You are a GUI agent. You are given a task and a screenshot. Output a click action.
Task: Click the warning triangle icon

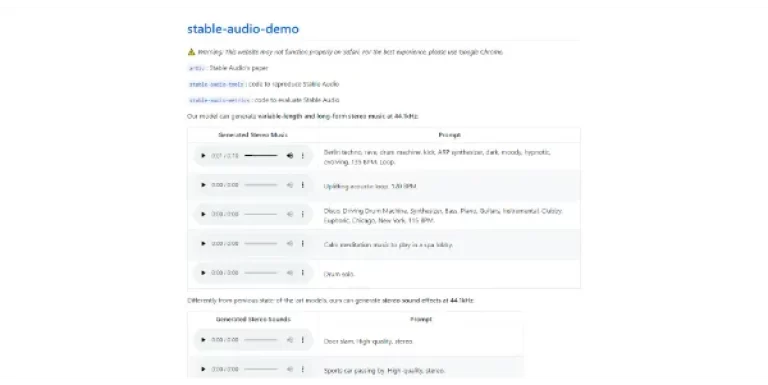192,52
